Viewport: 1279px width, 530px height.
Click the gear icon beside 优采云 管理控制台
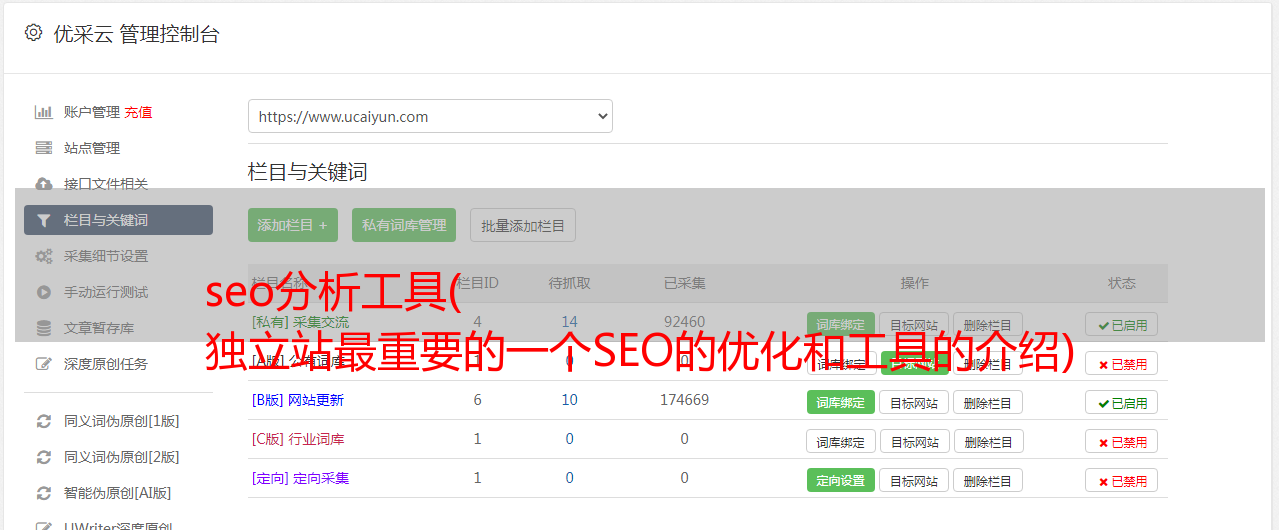coord(33,33)
